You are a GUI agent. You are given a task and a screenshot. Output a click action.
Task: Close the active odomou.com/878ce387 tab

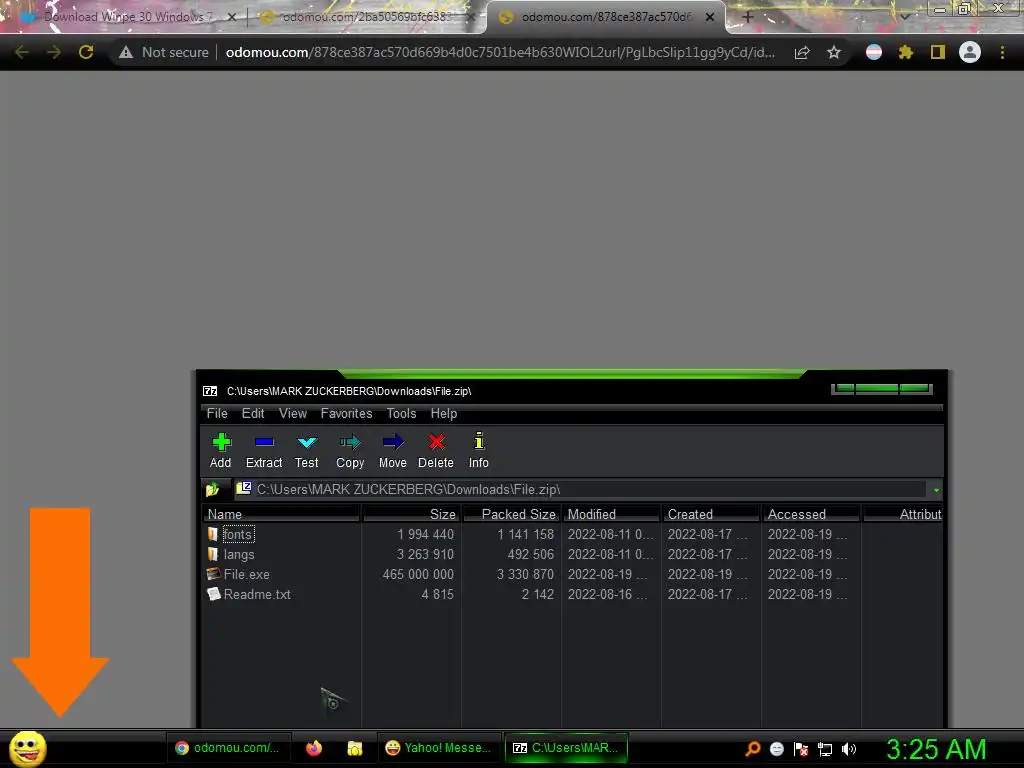tap(710, 17)
